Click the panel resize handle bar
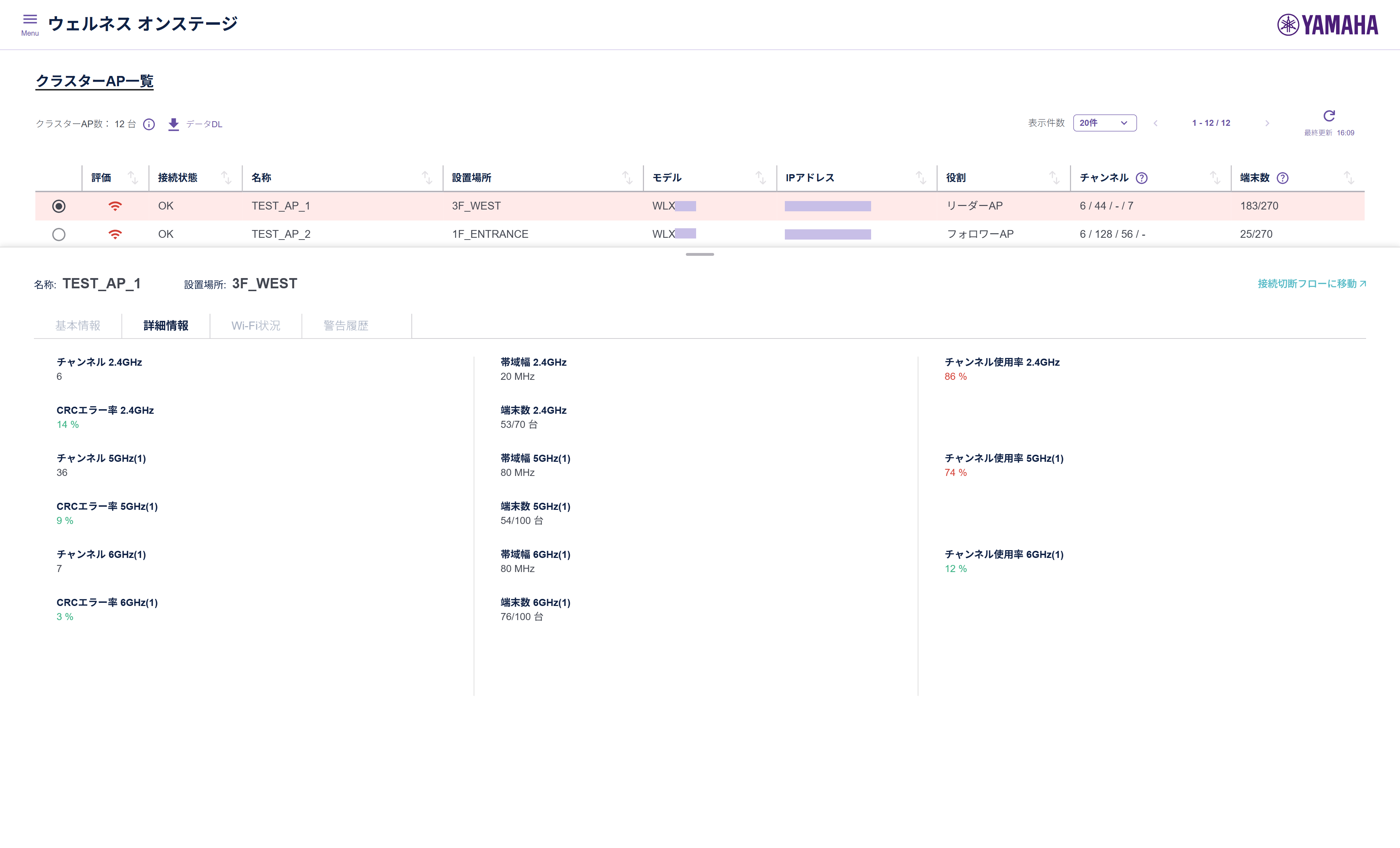1400x848 pixels. point(700,254)
